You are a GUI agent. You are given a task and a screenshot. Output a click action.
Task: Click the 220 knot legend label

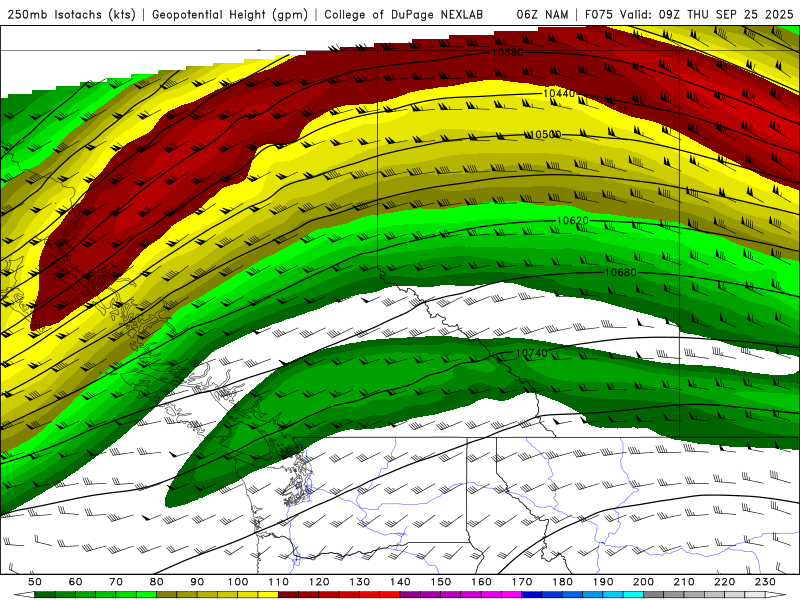(x=724, y=582)
